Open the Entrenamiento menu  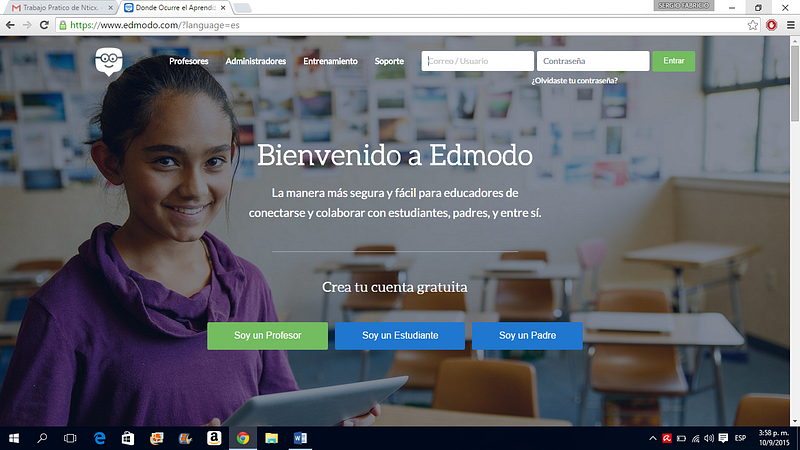coord(330,61)
